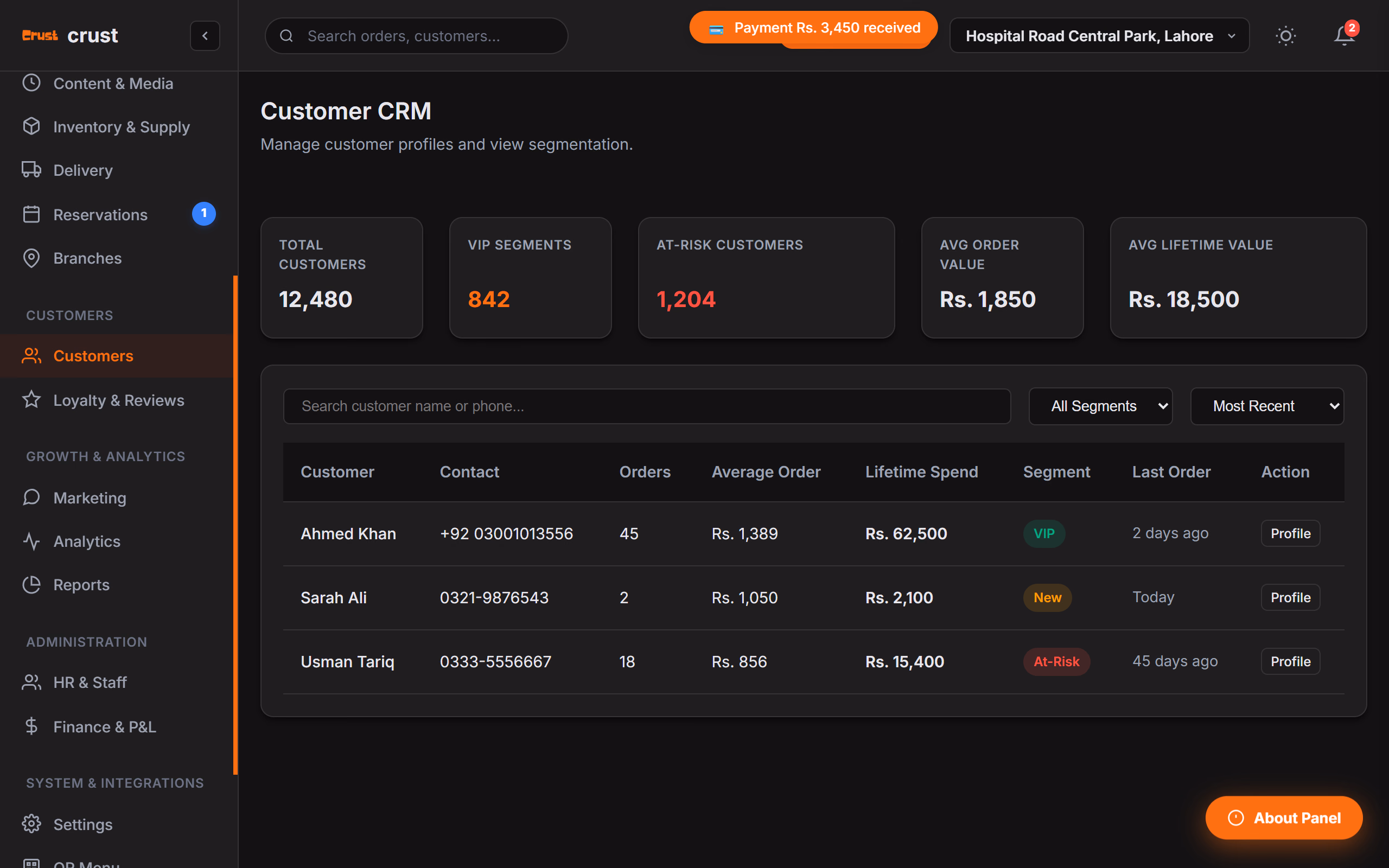Viewport: 1389px width, 868px height.
Task: Open the All Segments filter dropdown
Action: pos(1100,406)
